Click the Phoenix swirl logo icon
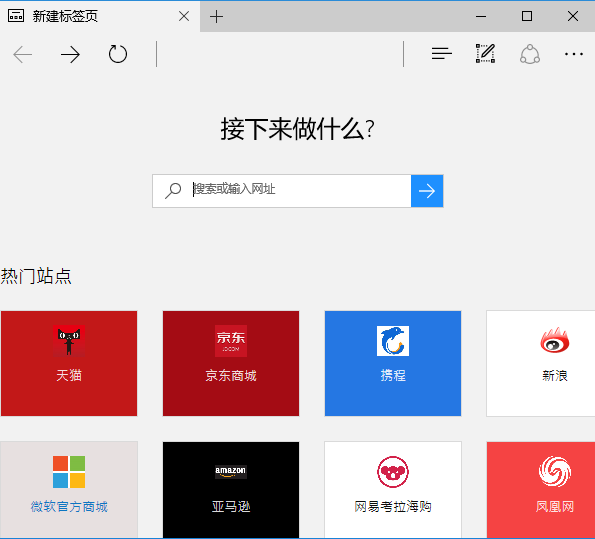This screenshot has width=595, height=539. pyautogui.click(x=555, y=472)
